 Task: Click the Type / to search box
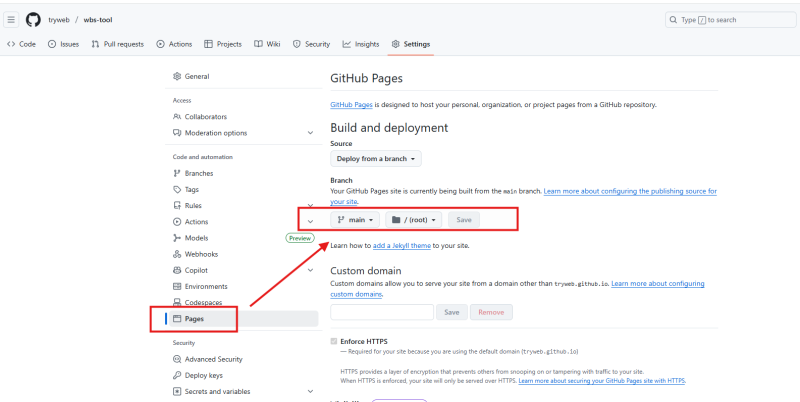click(731, 20)
